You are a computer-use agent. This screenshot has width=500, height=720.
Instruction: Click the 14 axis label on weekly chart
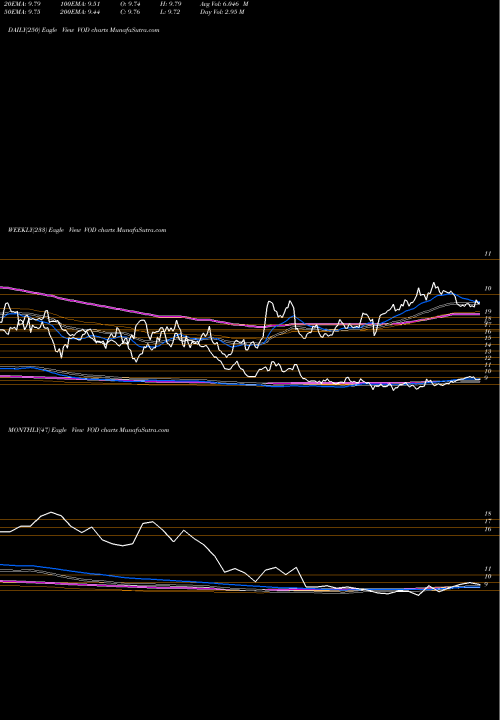click(488, 345)
